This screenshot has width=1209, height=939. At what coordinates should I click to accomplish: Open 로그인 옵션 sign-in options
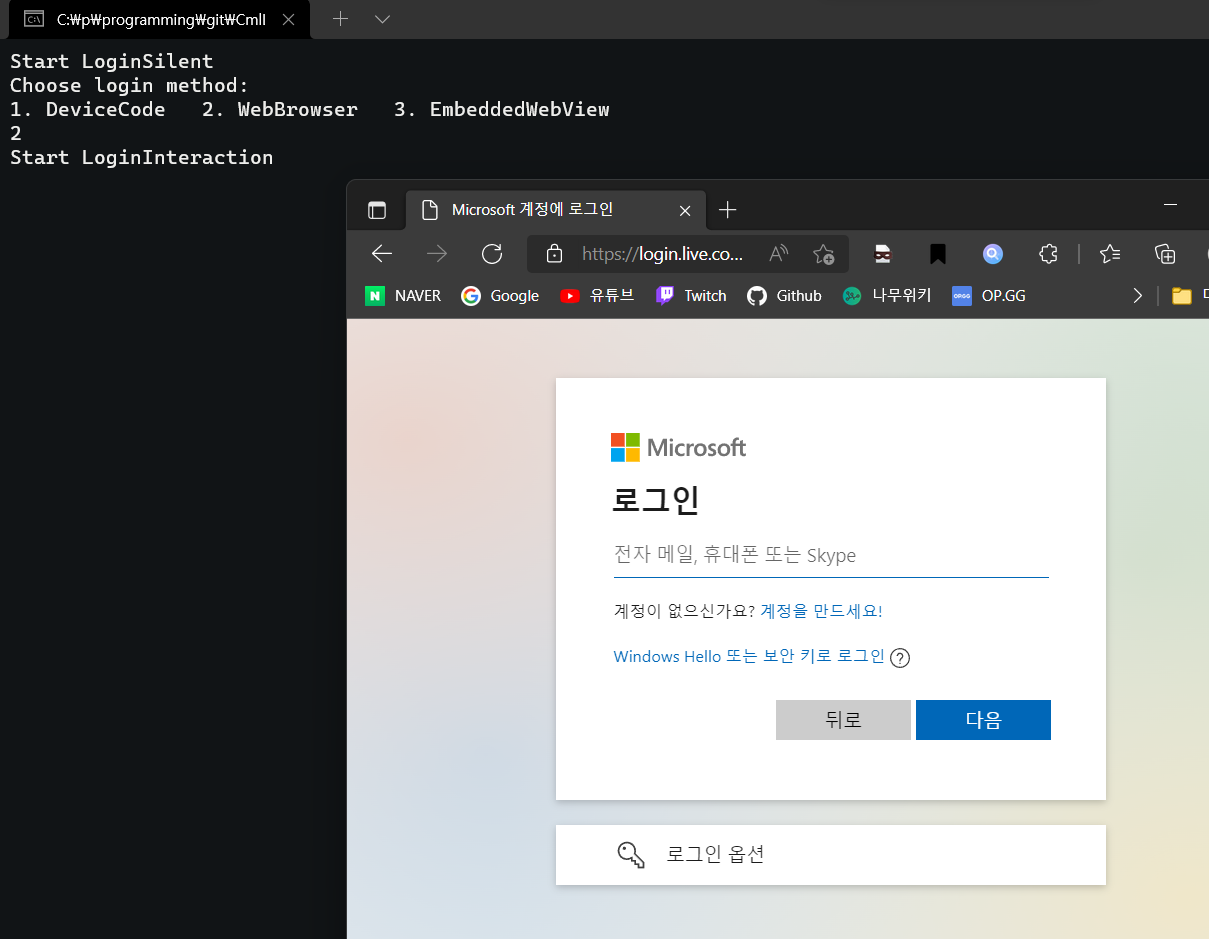point(831,855)
